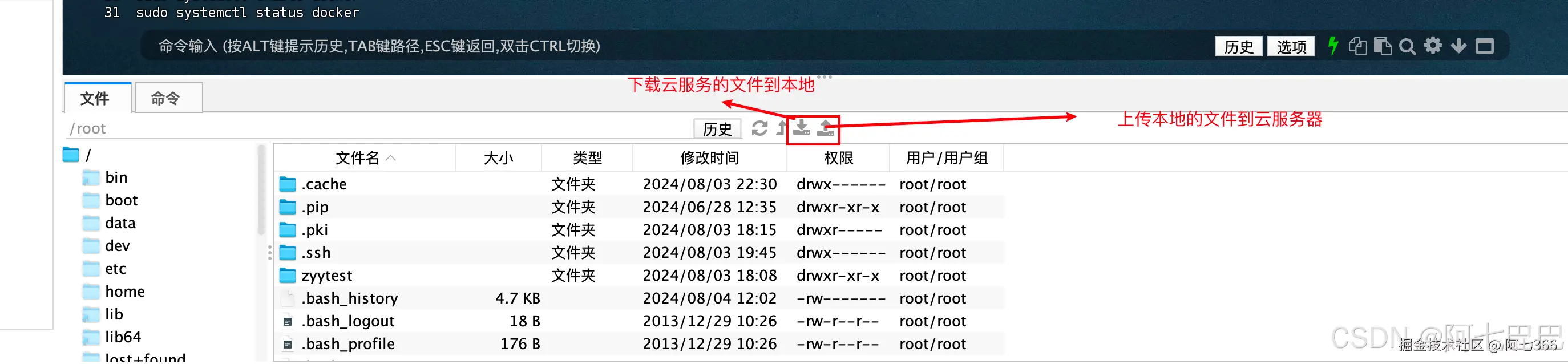This screenshot has height=364, width=1568.
Task: Sort by the 文件名 column header
Action: tap(365, 158)
